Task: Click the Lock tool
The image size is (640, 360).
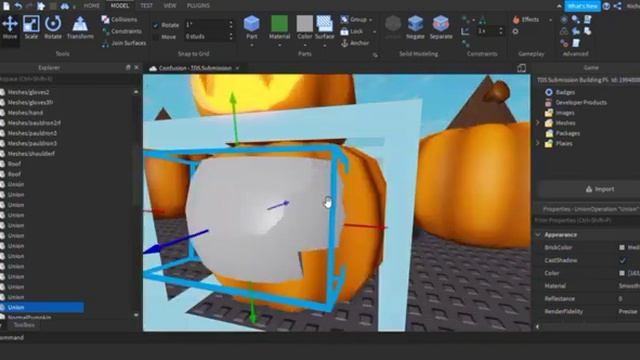Action: (352, 31)
